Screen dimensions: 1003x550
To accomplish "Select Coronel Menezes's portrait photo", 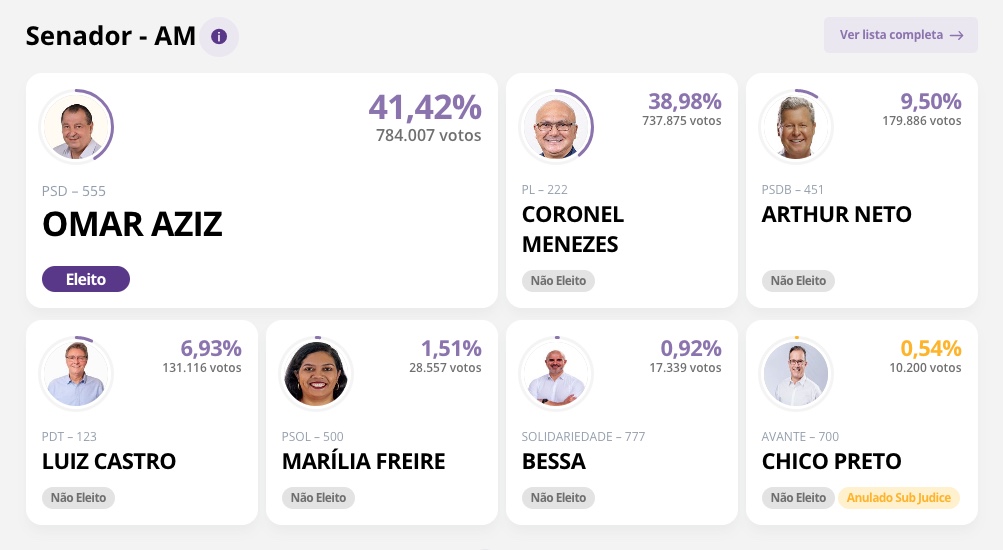I will point(556,126).
